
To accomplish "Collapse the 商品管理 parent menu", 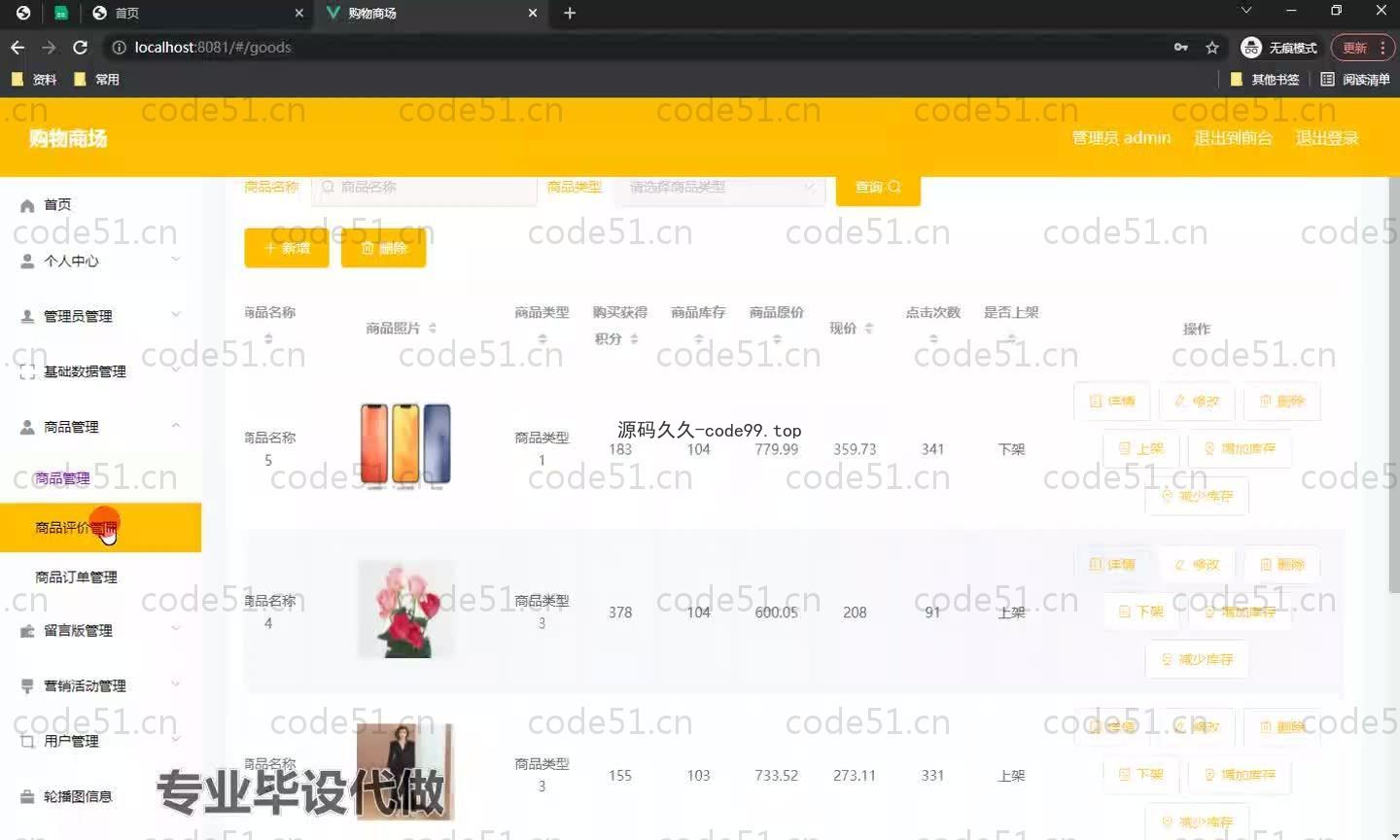I will (x=100, y=427).
